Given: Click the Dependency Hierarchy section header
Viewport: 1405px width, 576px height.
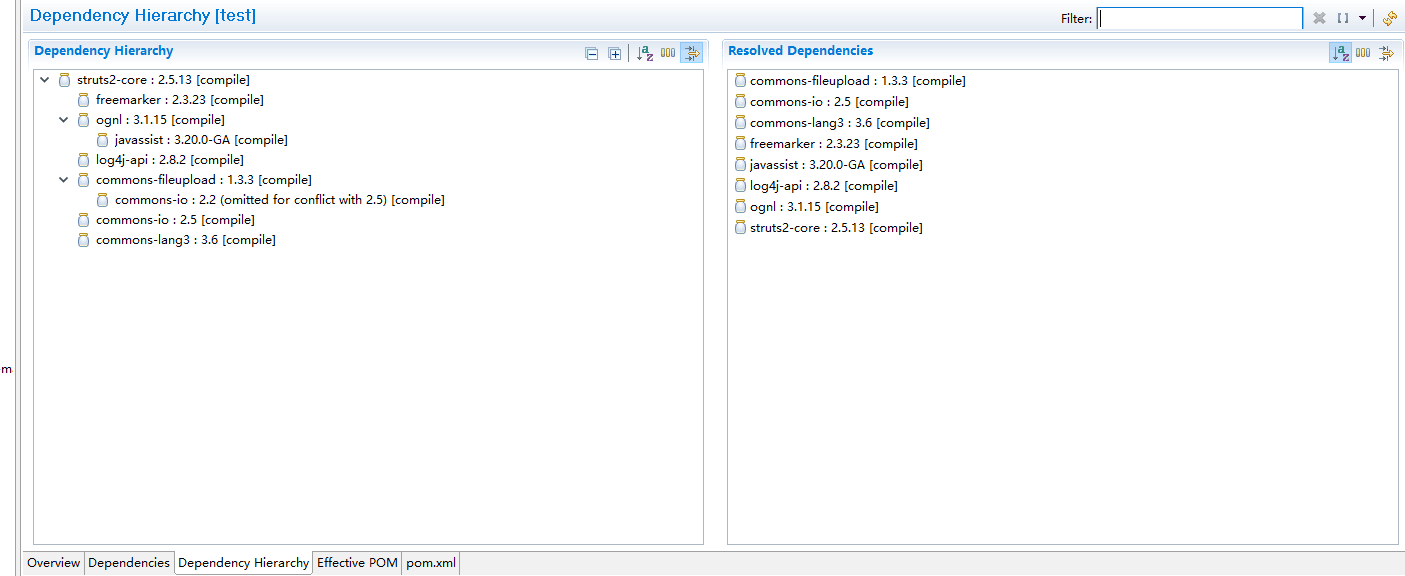Looking at the screenshot, I should tap(104, 51).
